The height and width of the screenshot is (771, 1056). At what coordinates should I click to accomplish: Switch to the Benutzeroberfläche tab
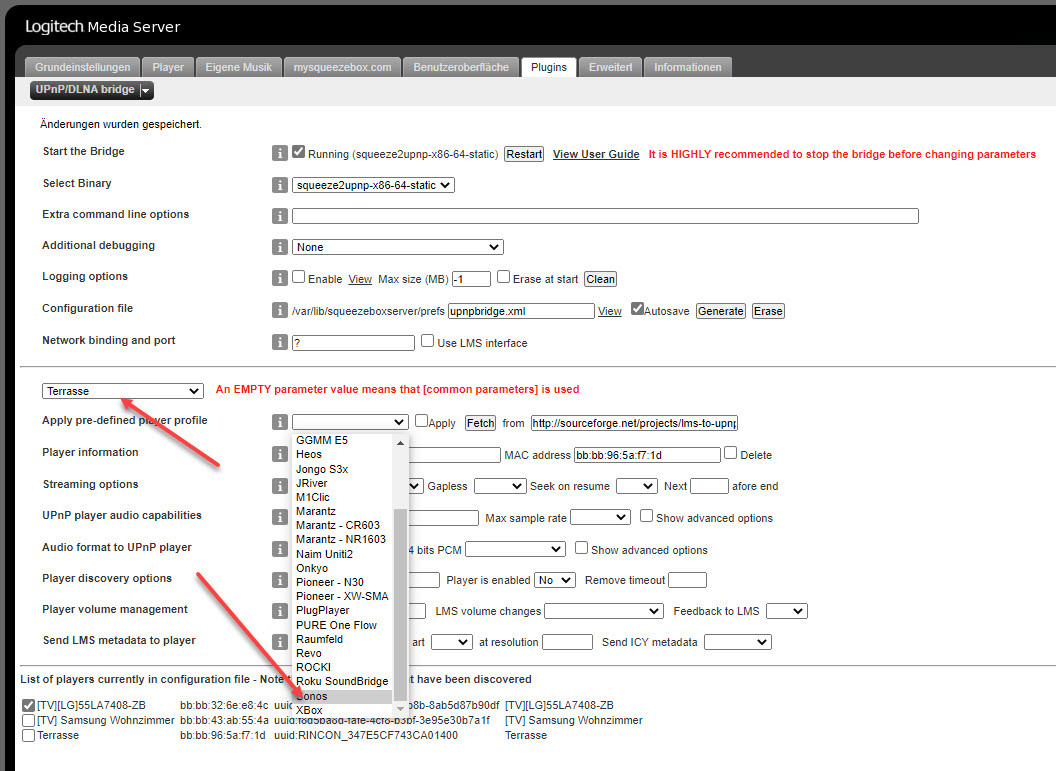461,67
